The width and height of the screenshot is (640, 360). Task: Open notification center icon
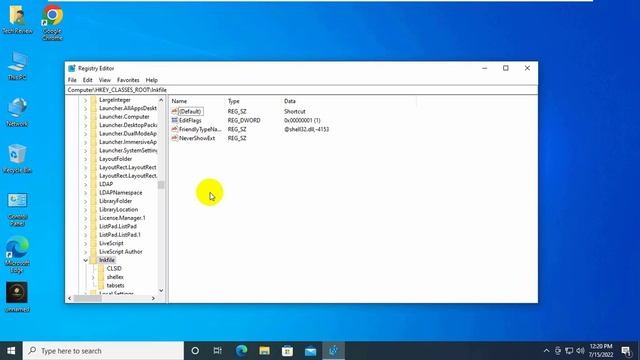coord(626,351)
